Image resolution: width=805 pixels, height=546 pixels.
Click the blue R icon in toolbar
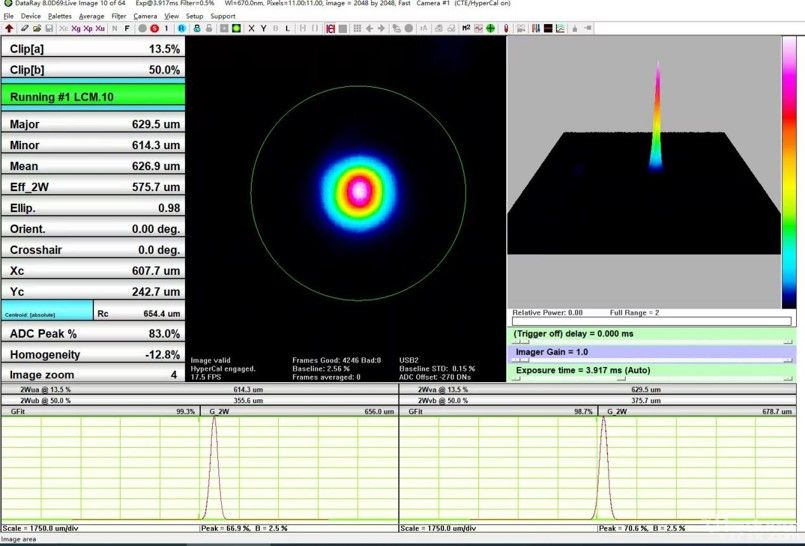[x=182, y=28]
